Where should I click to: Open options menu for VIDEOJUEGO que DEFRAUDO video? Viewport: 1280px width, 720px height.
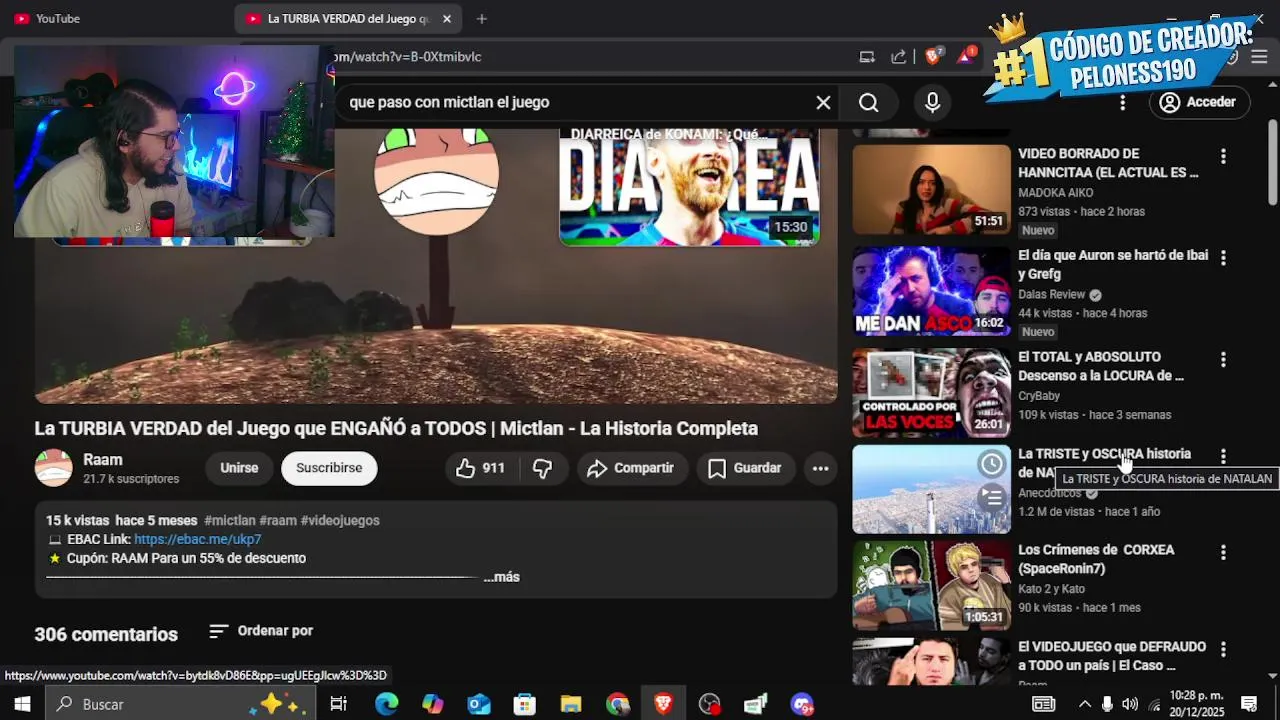[x=1222, y=649]
